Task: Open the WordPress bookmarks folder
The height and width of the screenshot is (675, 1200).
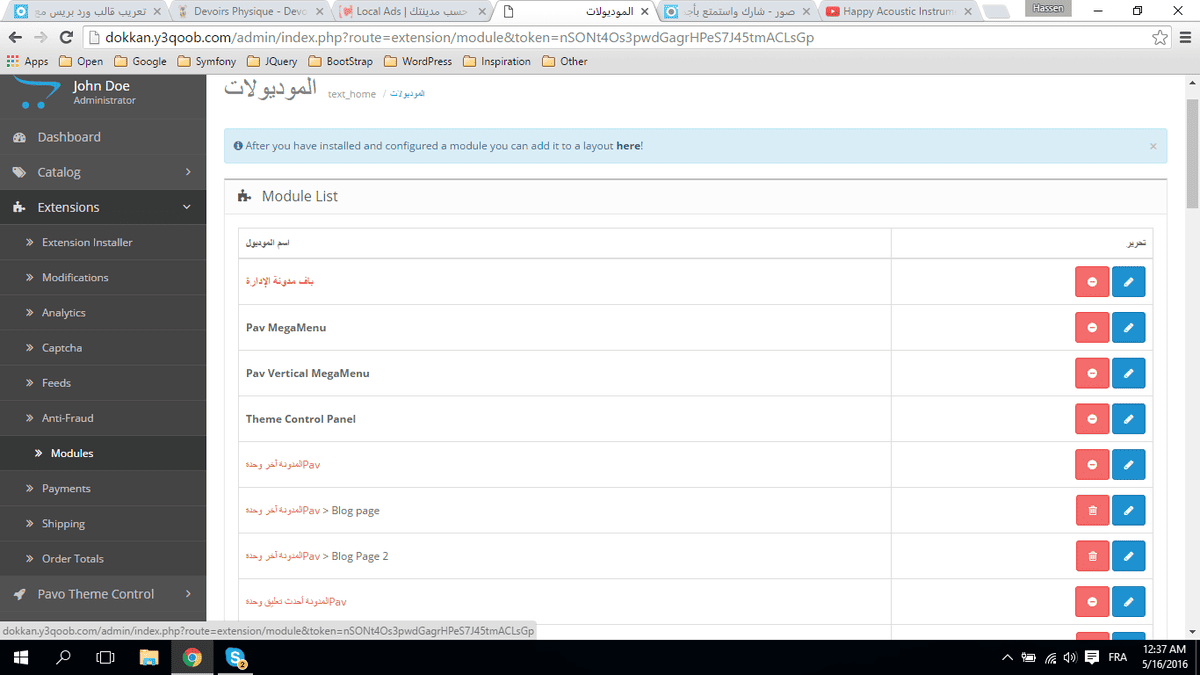Action: [x=418, y=61]
